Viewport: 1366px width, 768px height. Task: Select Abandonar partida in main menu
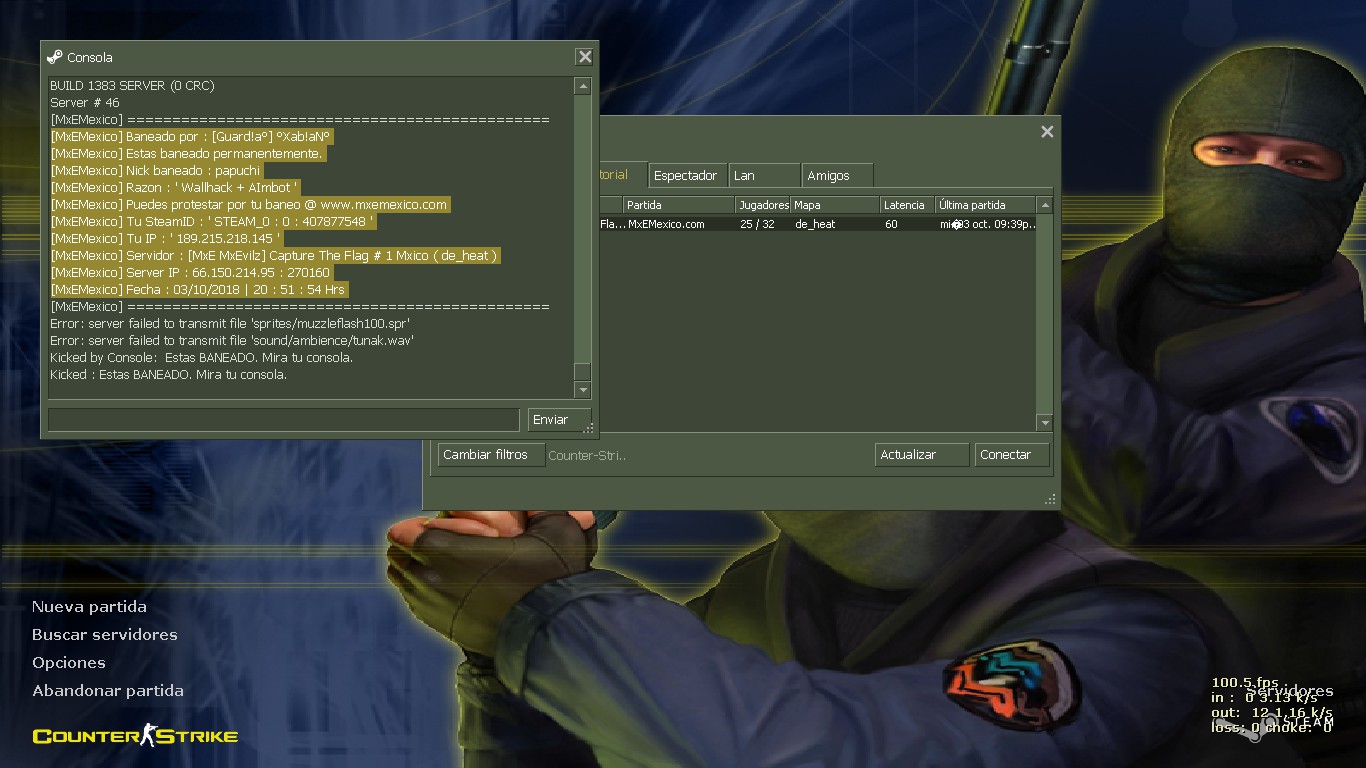[x=107, y=691]
